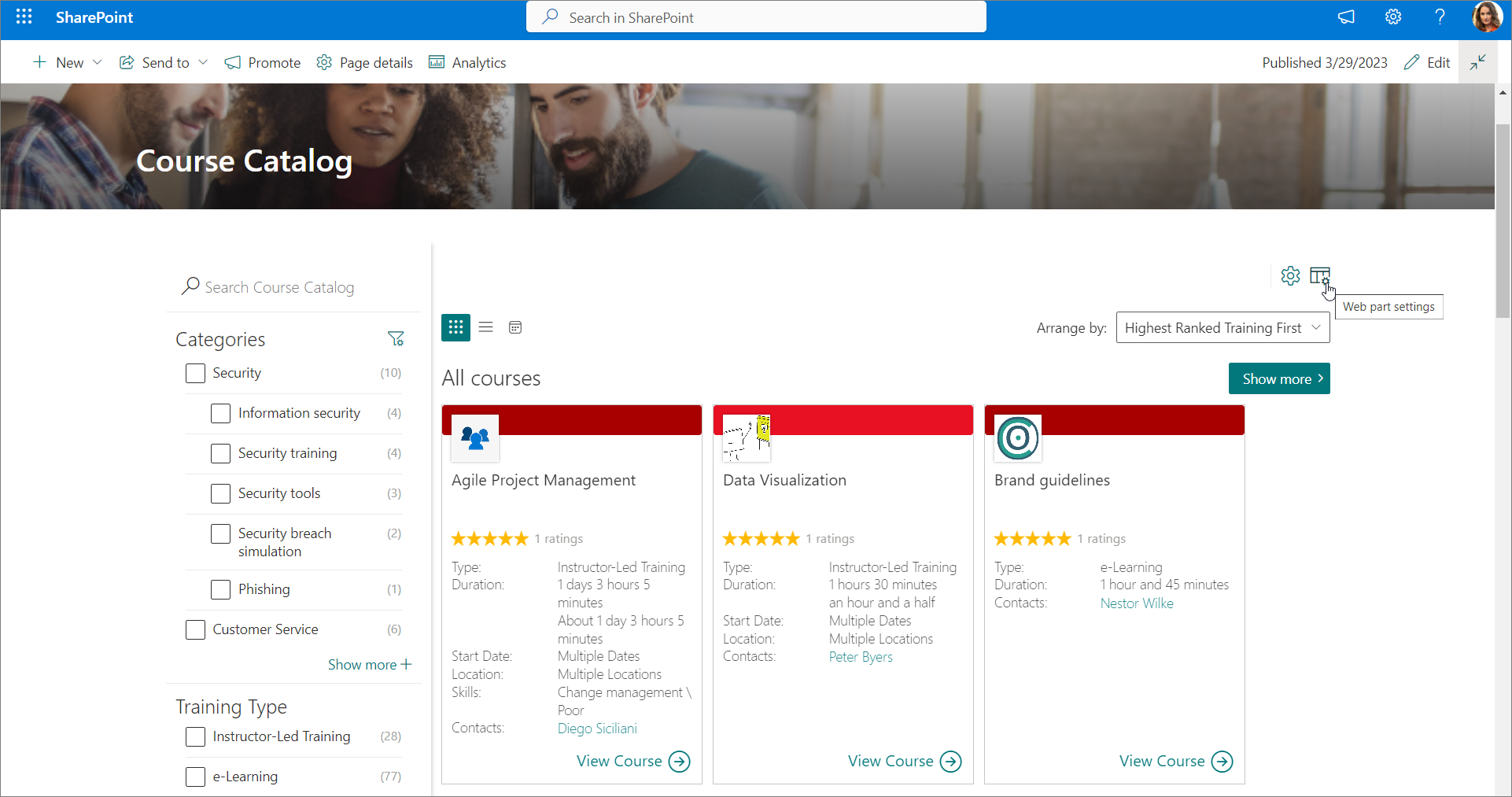
Task: Open the Diego Siciliani contact link
Action: [x=597, y=729]
